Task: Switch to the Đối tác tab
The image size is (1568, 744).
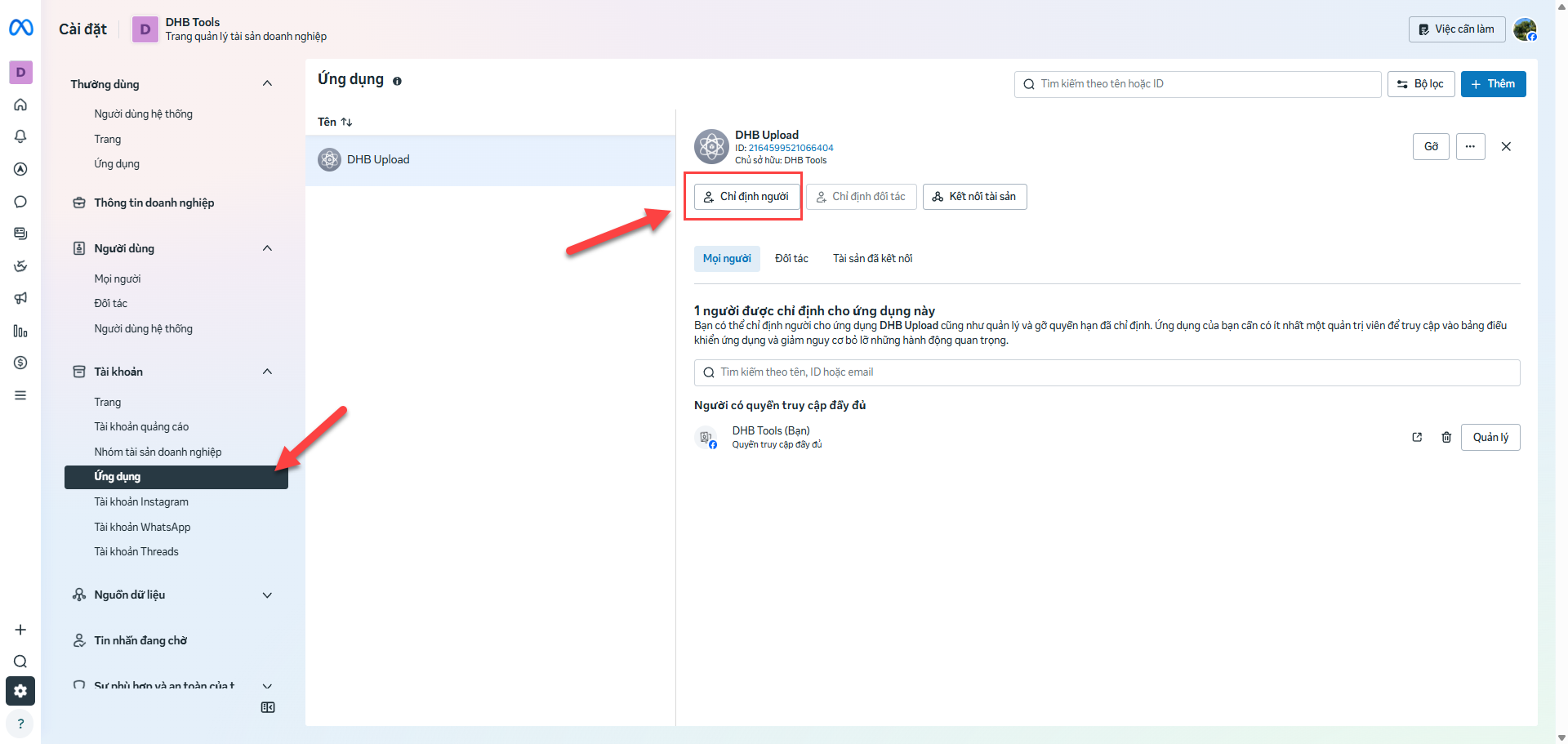Action: click(x=791, y=259)
